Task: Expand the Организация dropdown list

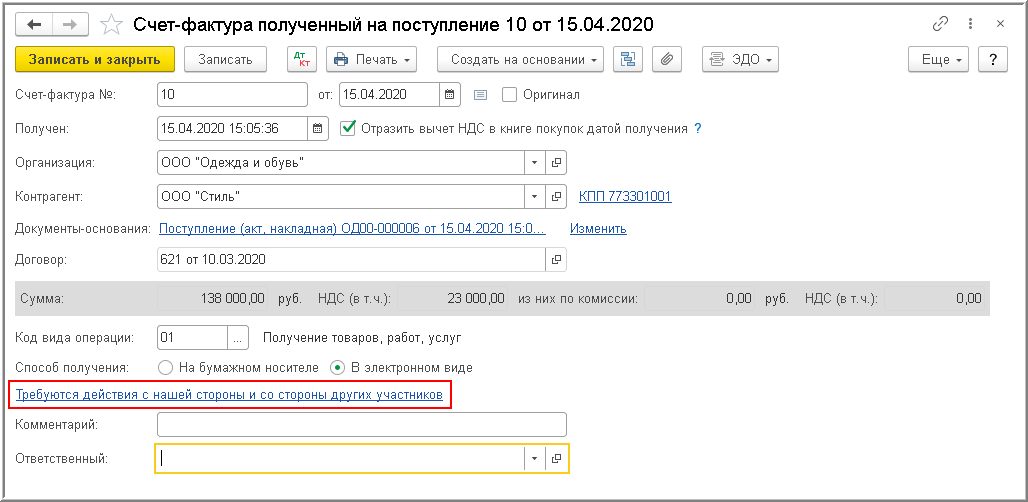Action: (x=534, y=162)
